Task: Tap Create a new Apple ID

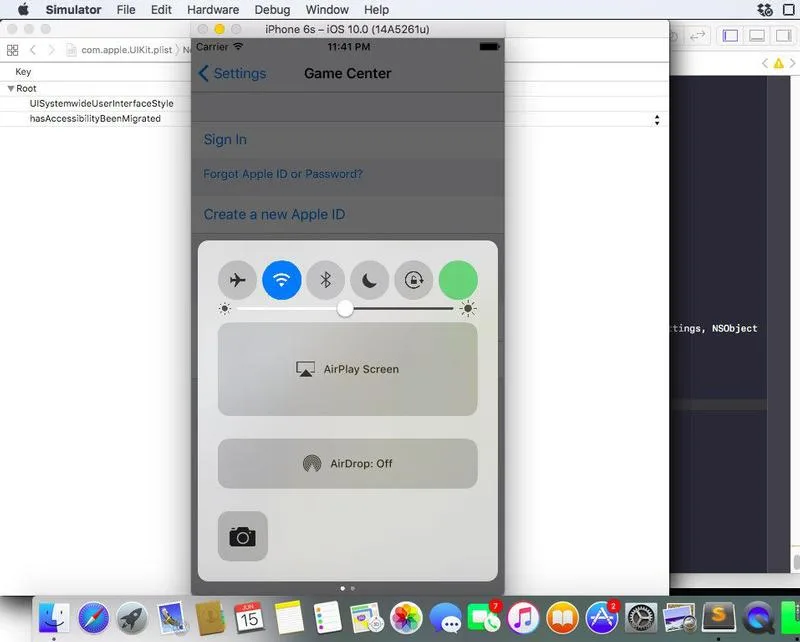Action: [274, 214]
